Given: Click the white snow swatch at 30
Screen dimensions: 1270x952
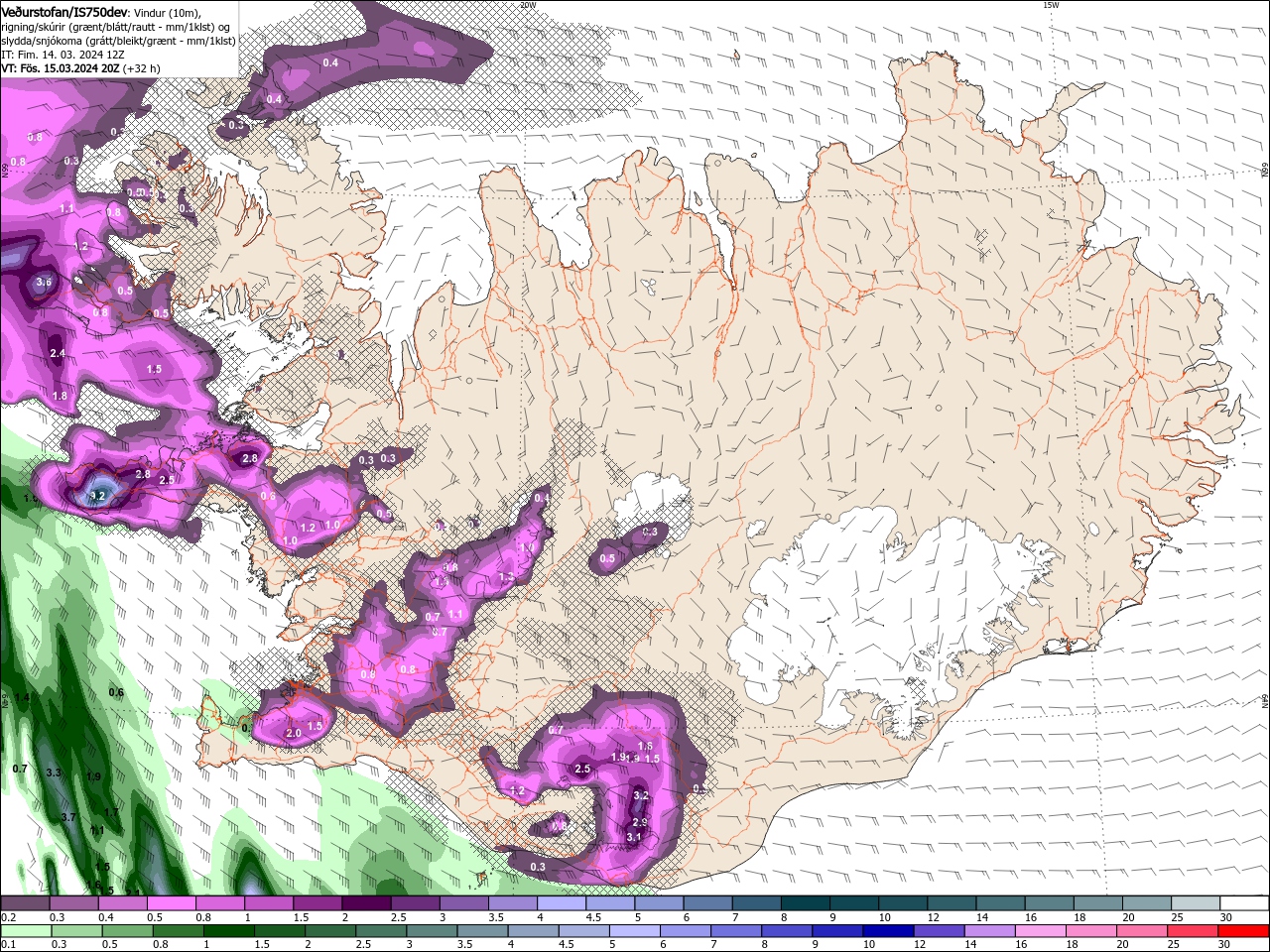Looking at the screenshot, I should pos(1244,903).
